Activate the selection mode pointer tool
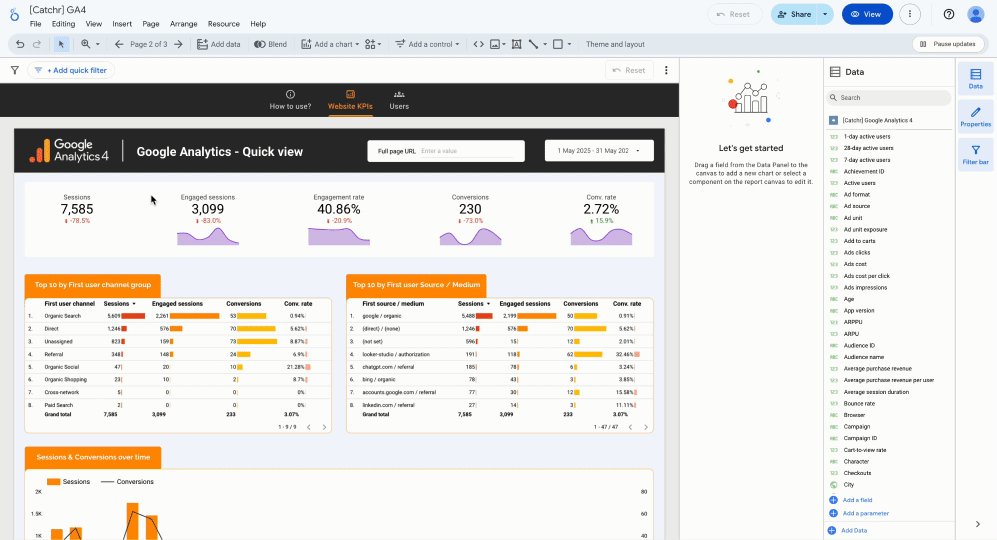The height and width of the screenshot is (540, 997). (61, 45)
